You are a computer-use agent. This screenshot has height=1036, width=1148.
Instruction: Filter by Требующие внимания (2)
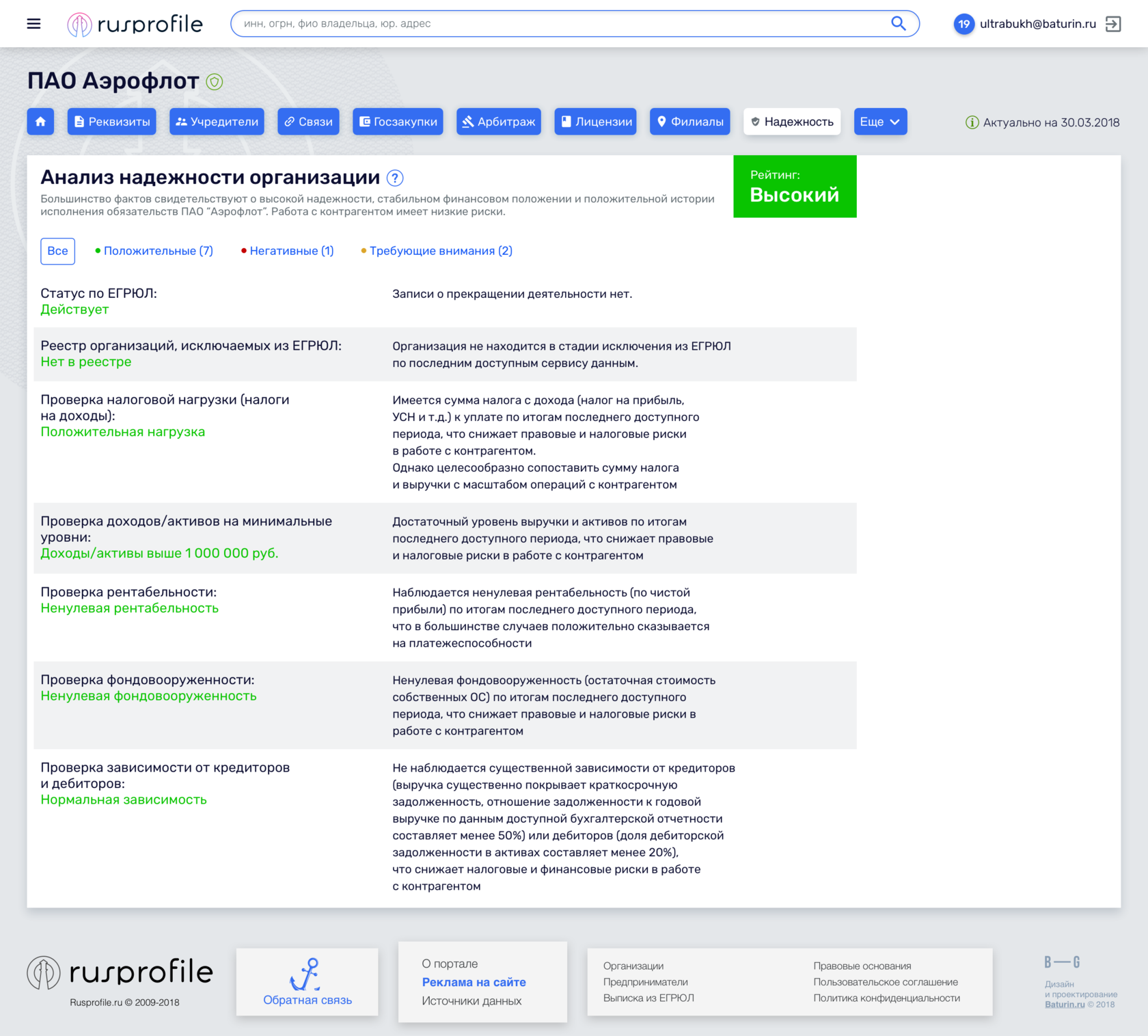tap(437, 251)
